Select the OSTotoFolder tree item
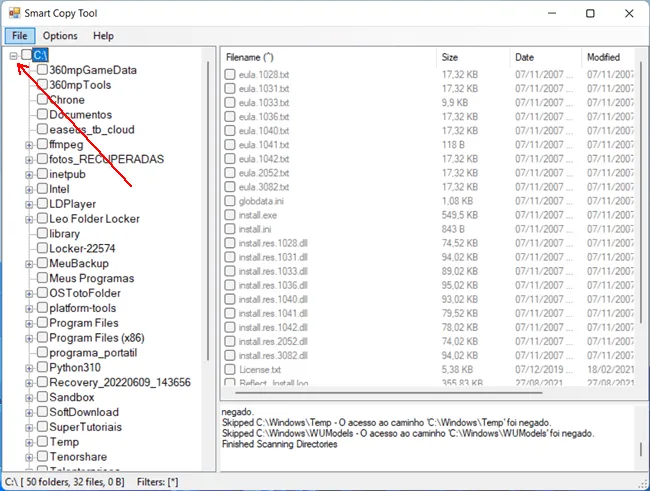The width and height of the screenshot is (650, 491). 85,293
